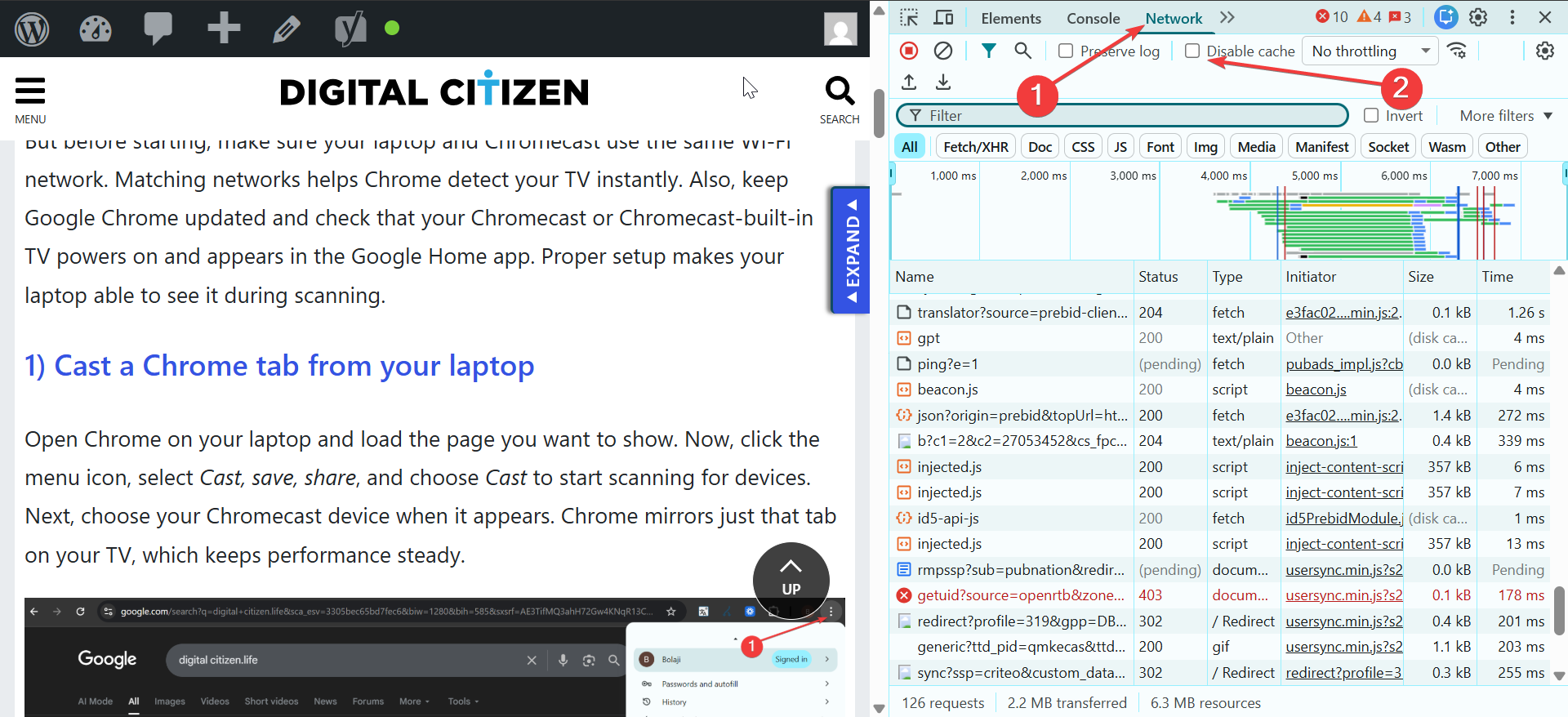Toggle the Manifest request type filter
Screen dimensions: 1568x717
1322,147
